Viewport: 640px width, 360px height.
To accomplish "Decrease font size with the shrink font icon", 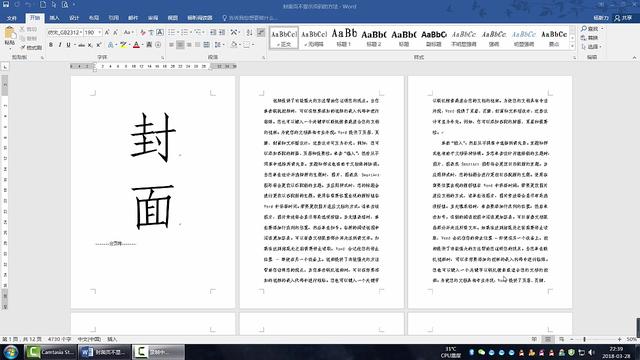I will 116,32.
